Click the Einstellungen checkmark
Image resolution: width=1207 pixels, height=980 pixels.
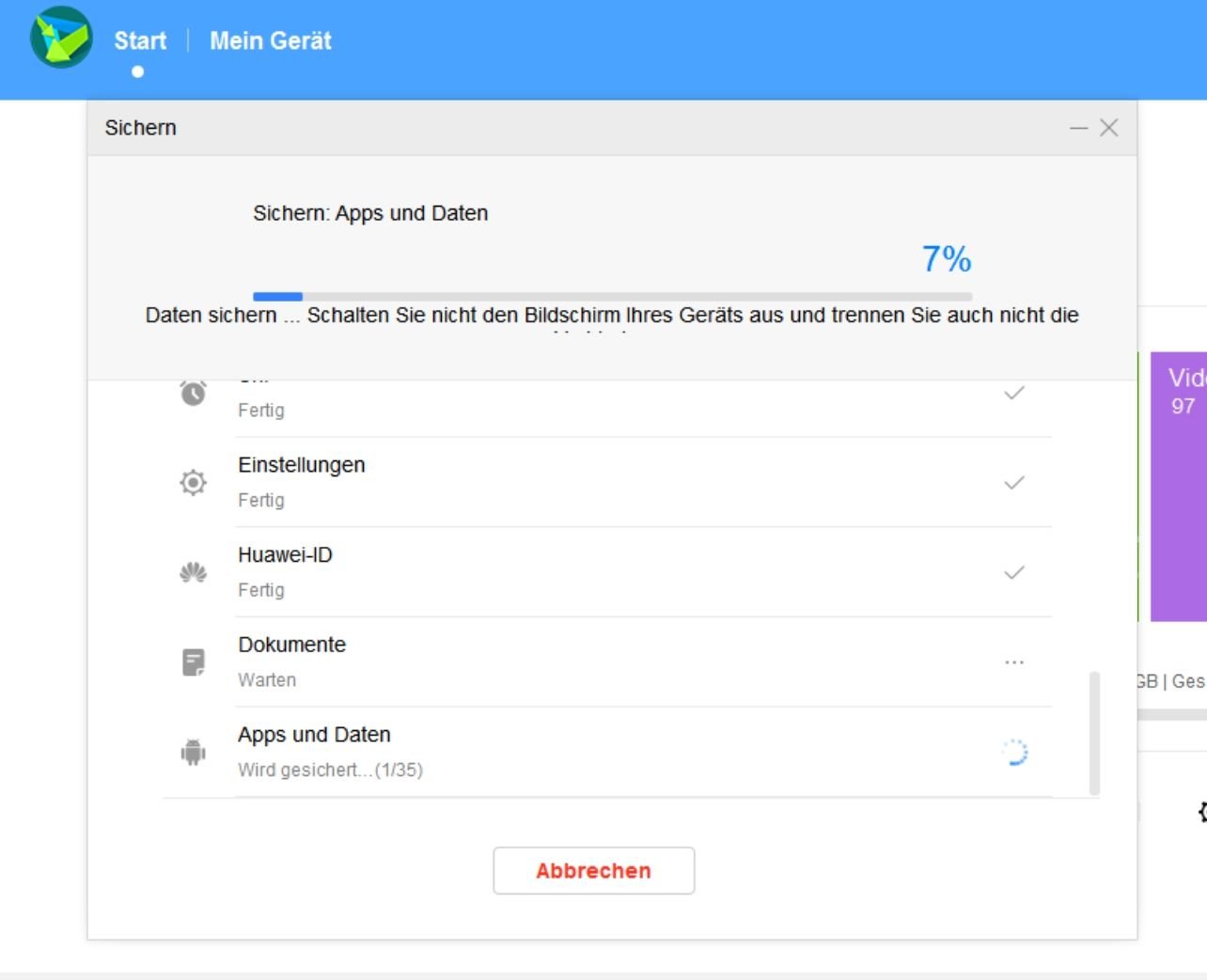1014,483
